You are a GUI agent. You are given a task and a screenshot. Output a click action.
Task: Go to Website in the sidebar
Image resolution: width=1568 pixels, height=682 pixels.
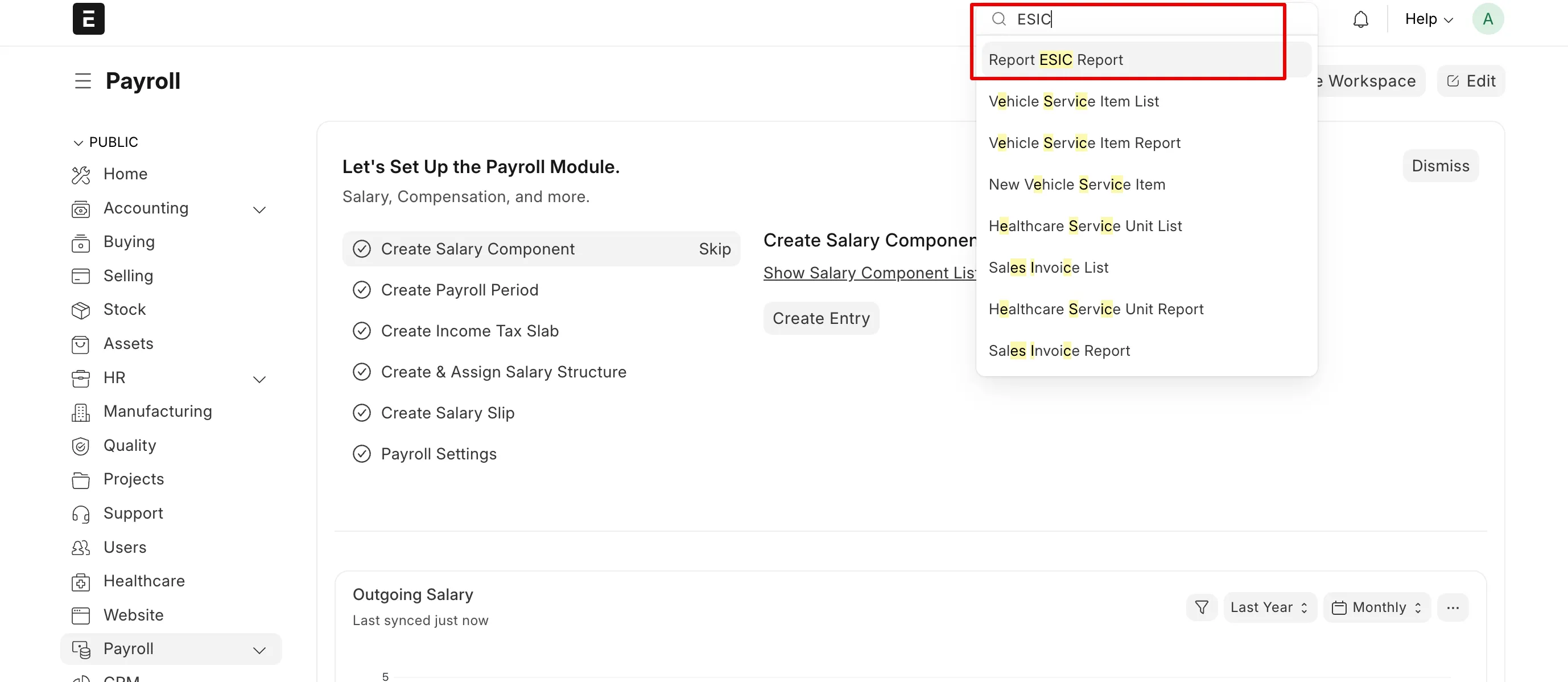click(133, 615)
